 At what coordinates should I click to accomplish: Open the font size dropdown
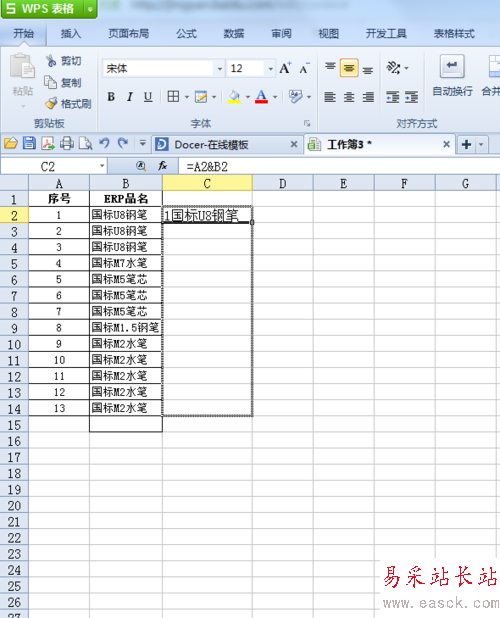270,69
